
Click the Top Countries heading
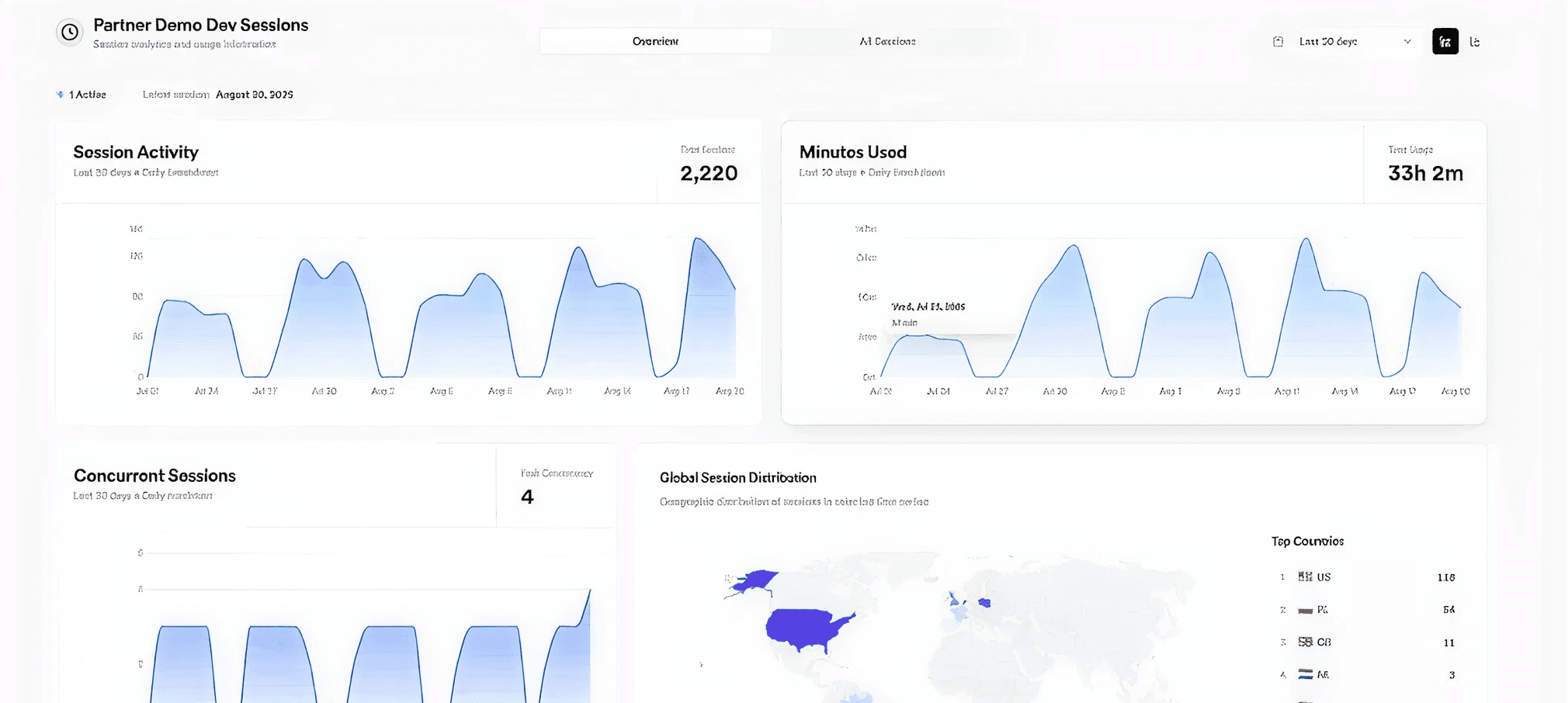click(1307, 542)
